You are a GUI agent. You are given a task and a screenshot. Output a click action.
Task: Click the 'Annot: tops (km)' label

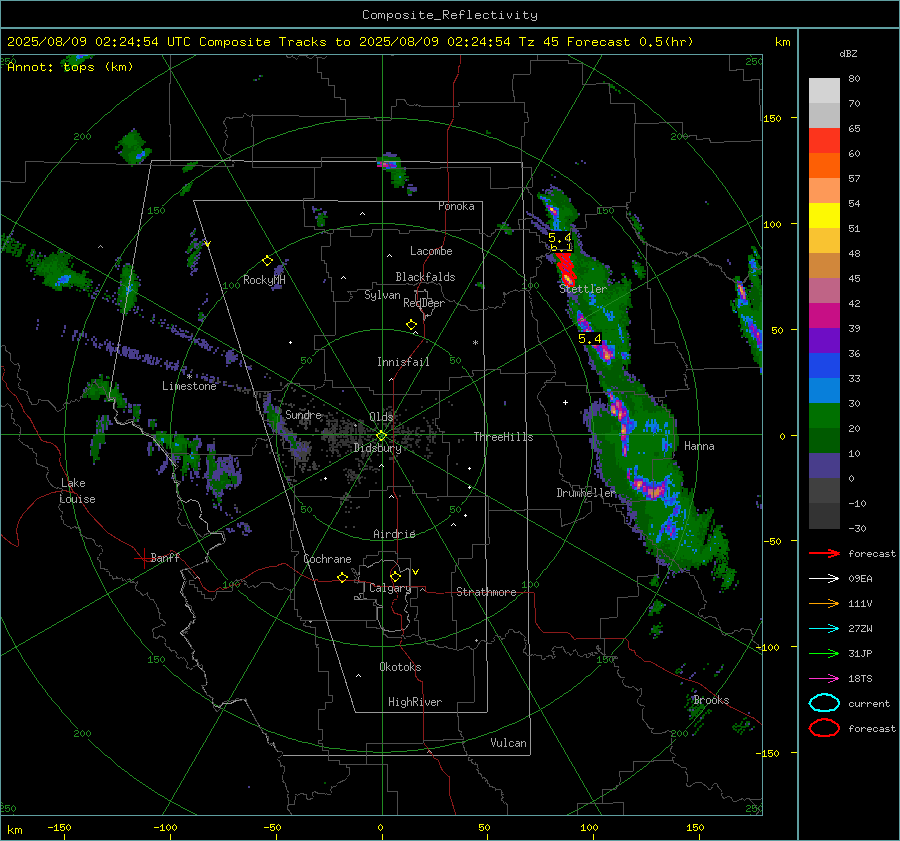[70, 67]
